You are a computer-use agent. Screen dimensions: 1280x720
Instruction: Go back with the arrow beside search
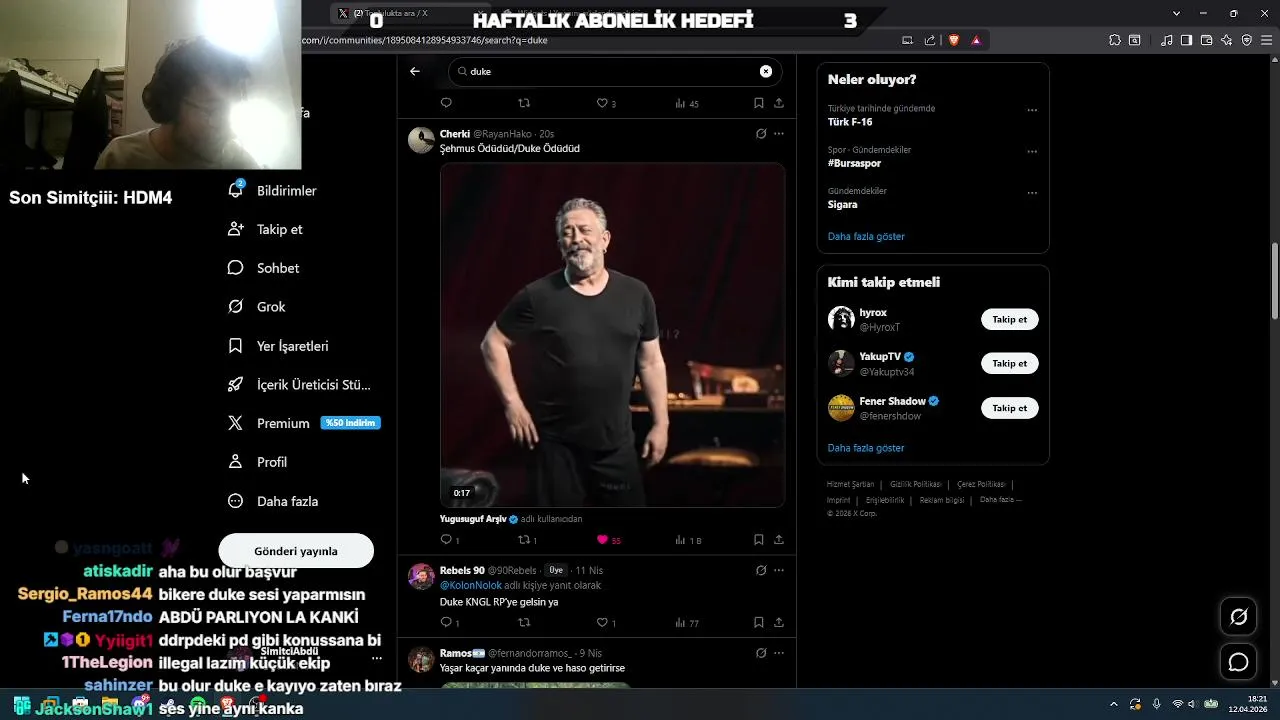(x=415, y=71)
